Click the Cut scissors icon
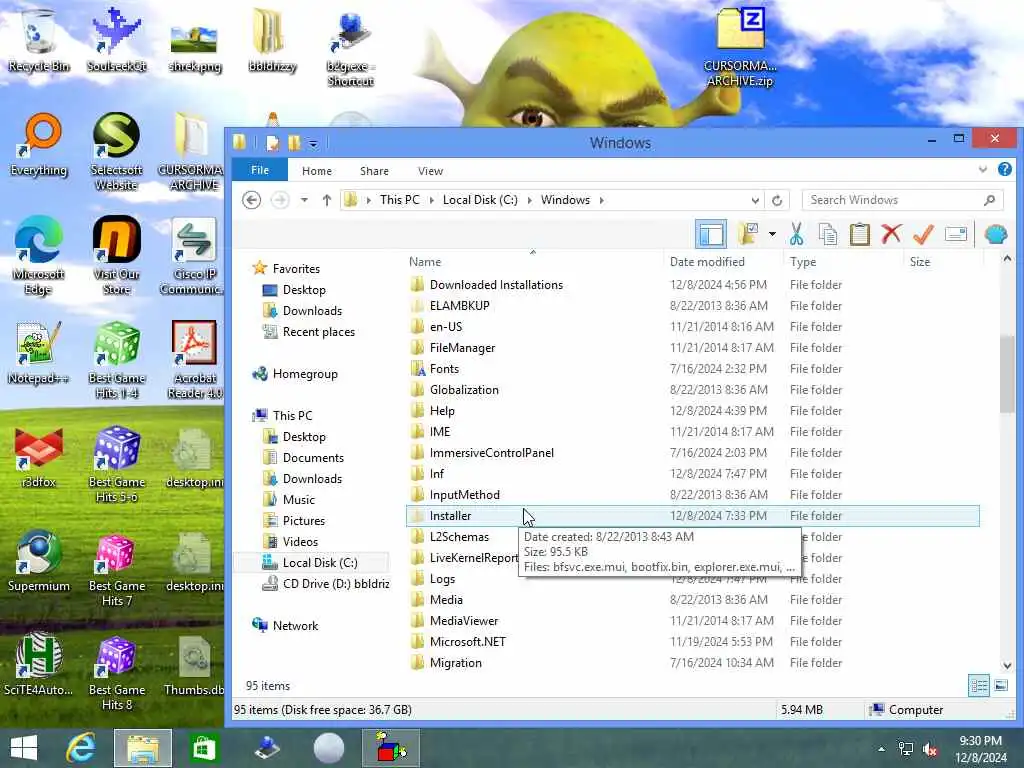The height and width of the screenshot is (768, 1024). (796, 234)
